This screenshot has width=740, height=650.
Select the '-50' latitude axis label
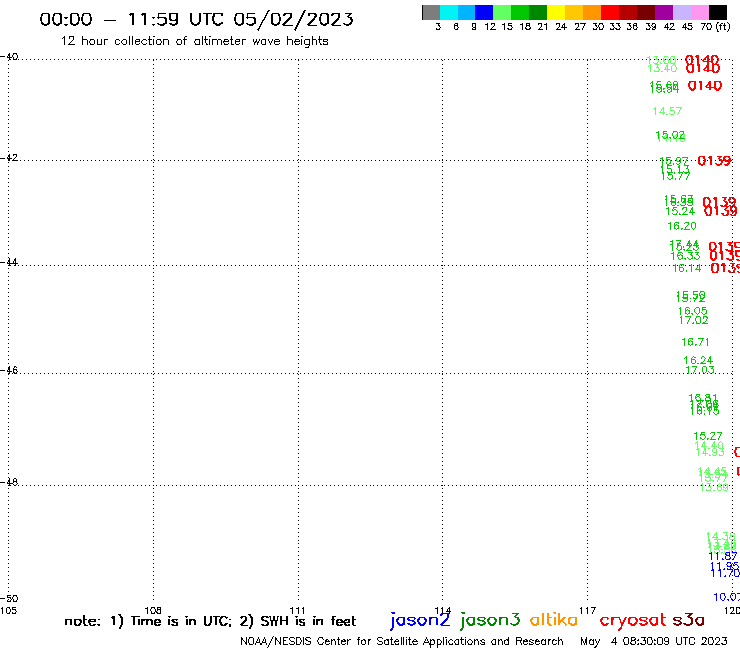(9, 599)
